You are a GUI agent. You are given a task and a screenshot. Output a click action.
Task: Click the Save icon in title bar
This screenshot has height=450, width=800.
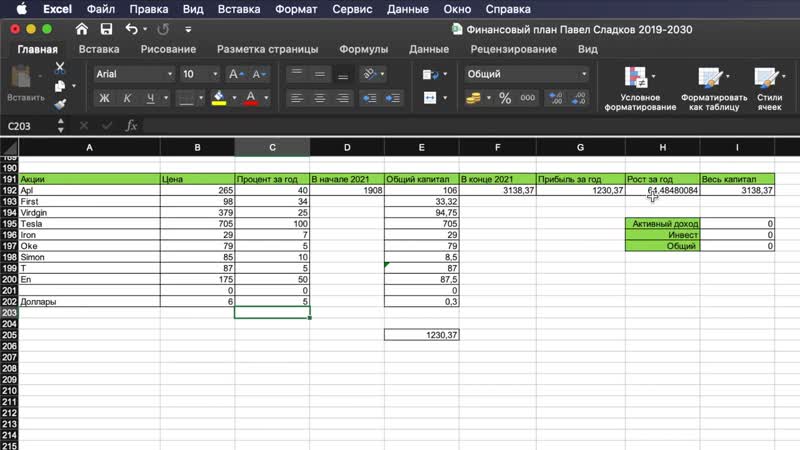[106, 29]
